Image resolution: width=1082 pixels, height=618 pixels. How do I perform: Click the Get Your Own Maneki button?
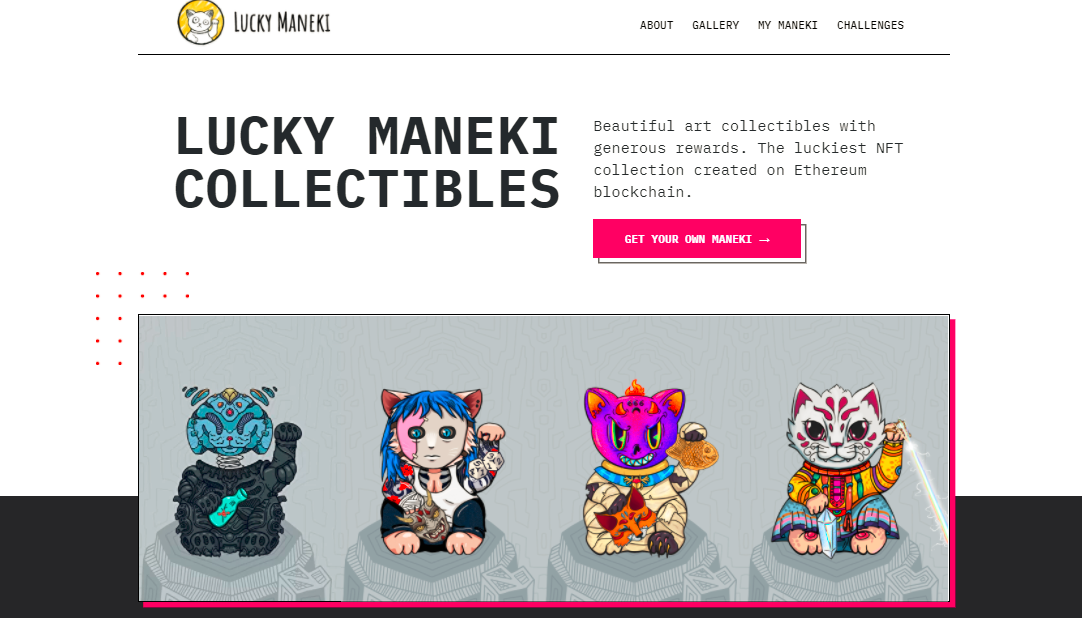pyautogui.click(x=697, y=239)
